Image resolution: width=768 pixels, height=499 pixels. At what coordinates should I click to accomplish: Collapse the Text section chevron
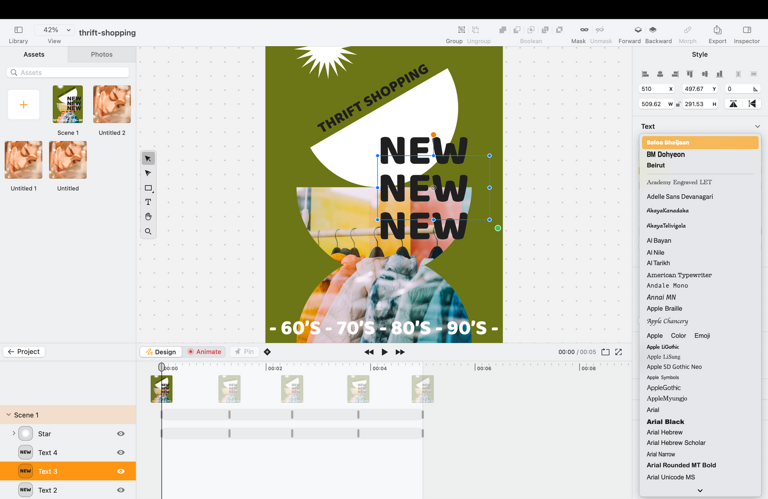(757, 126)
